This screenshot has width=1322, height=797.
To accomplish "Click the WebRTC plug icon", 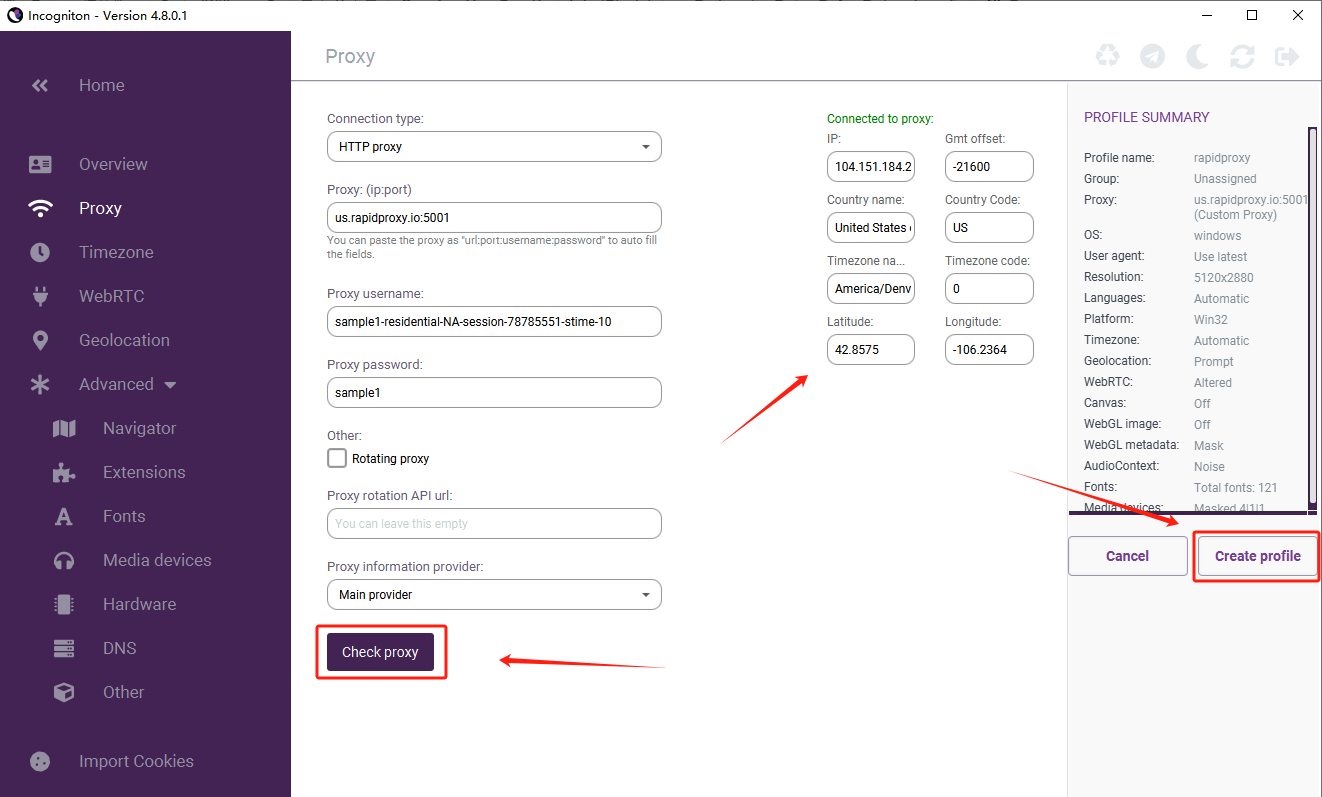I will [40, 296].
